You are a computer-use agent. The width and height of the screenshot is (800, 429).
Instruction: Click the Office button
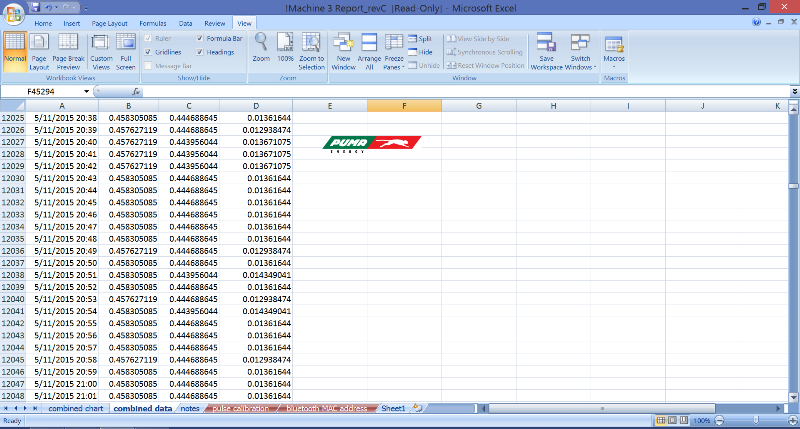point(14,14)
